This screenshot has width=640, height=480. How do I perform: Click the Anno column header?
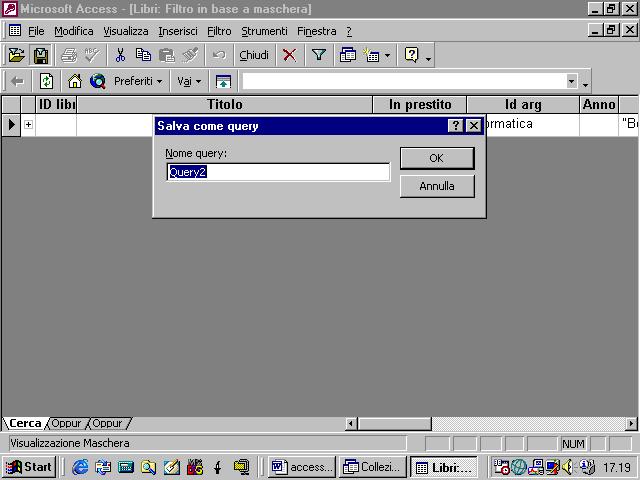pos(599,104)
